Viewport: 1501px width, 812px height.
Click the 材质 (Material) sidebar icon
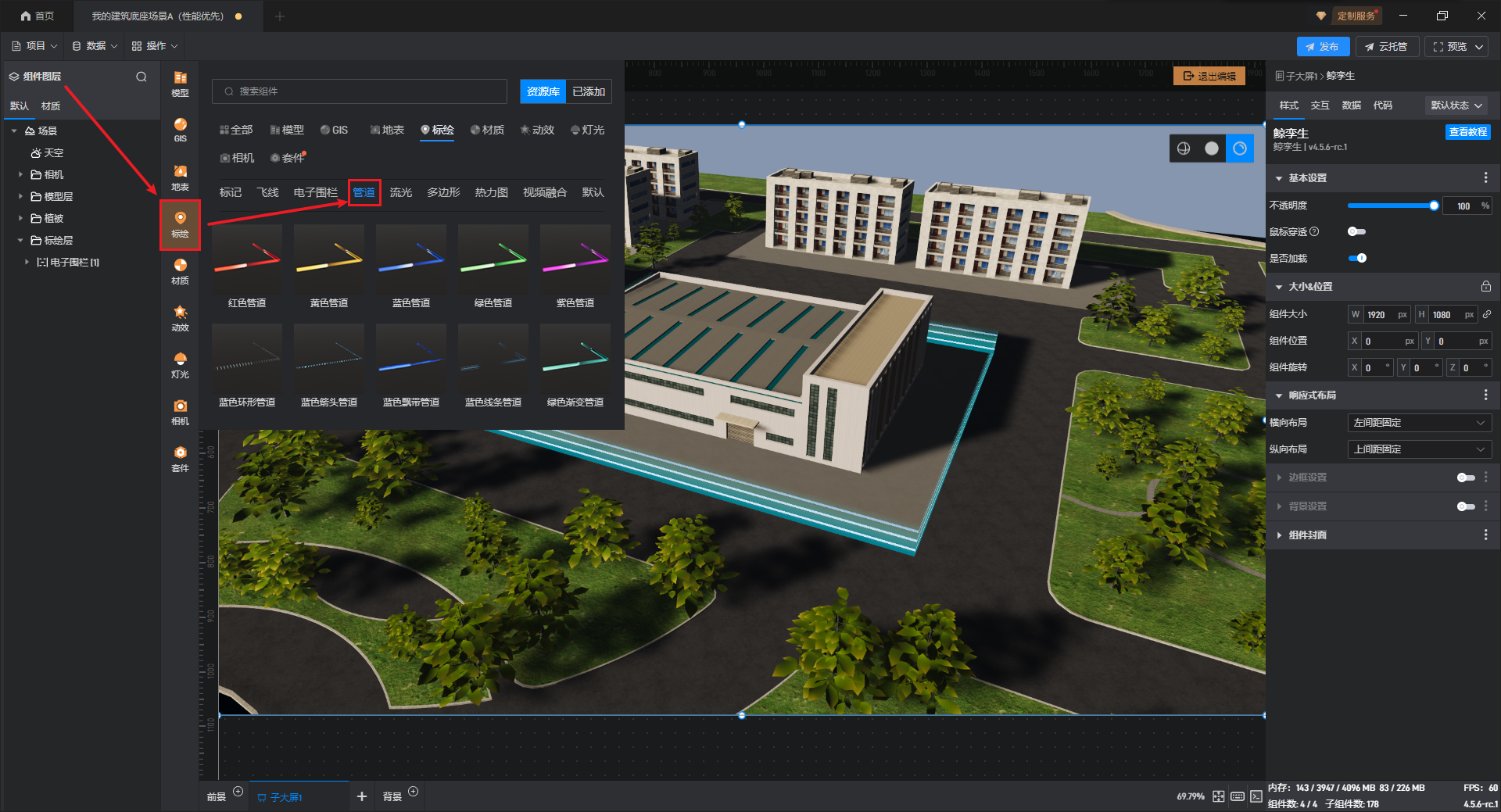click(x=180, y=270)
